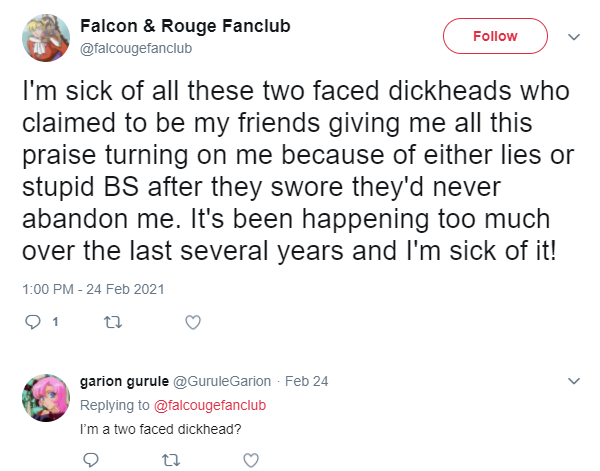
Task: Reply to garion gurule's comment
Action: click(91, 460)
